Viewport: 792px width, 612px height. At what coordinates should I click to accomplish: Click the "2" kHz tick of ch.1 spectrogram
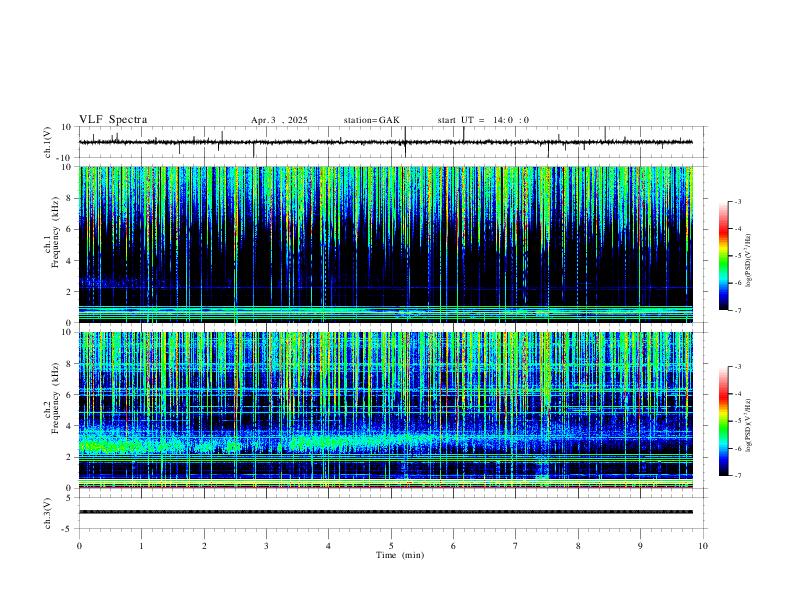[69, 292]
